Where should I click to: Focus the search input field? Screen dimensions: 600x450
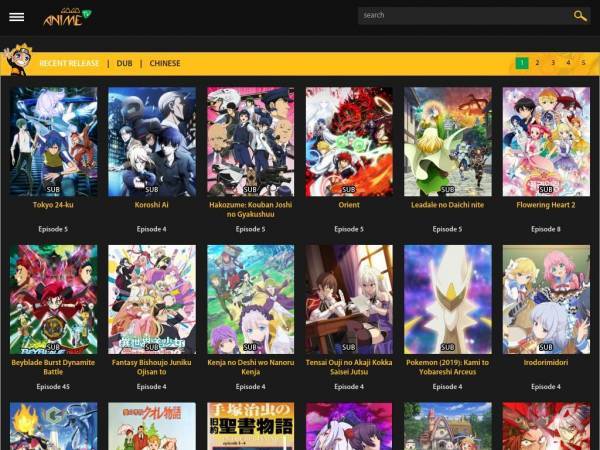[x=465, y=16]
